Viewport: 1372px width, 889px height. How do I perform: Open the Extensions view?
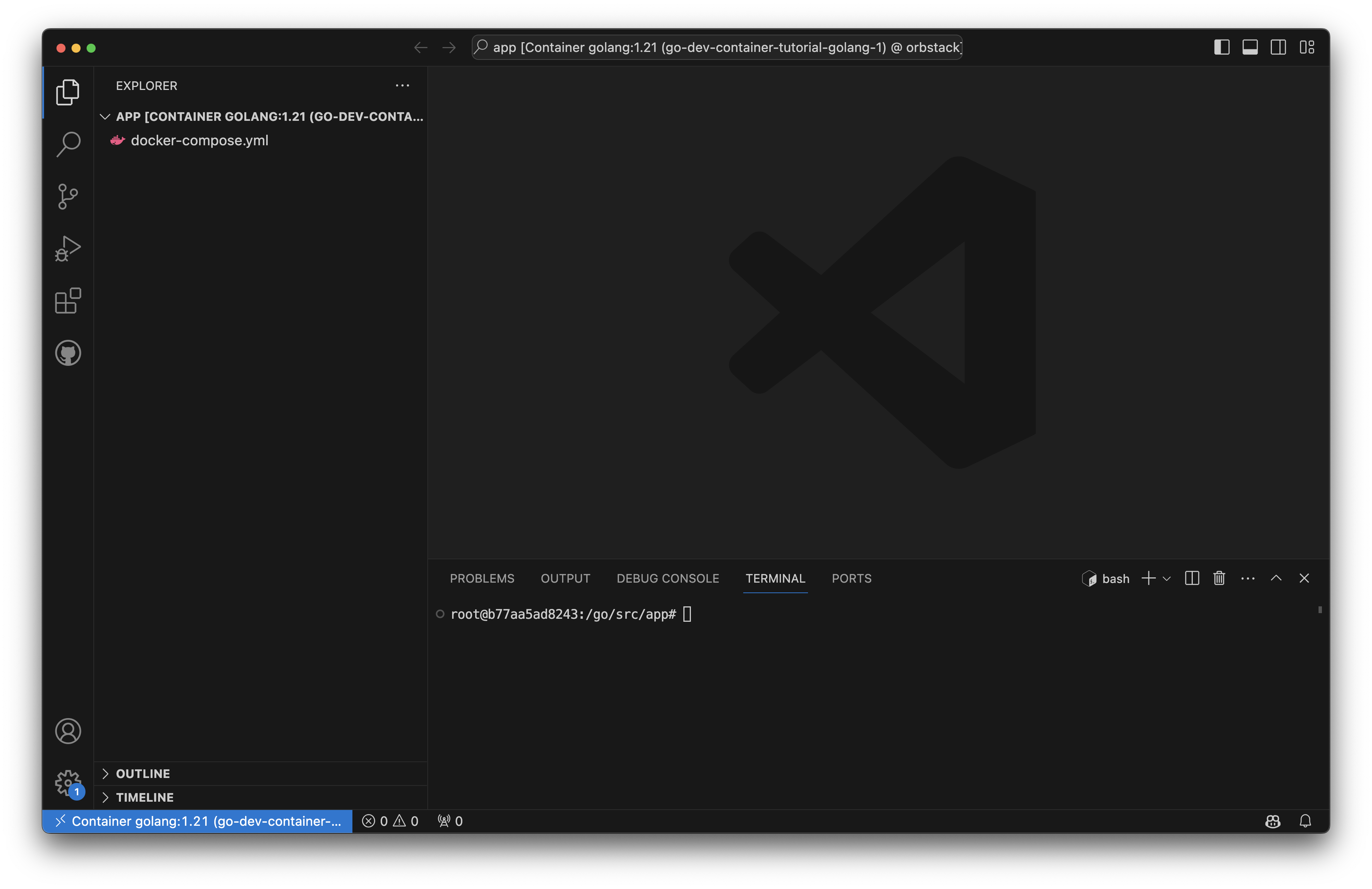(67, 301)
